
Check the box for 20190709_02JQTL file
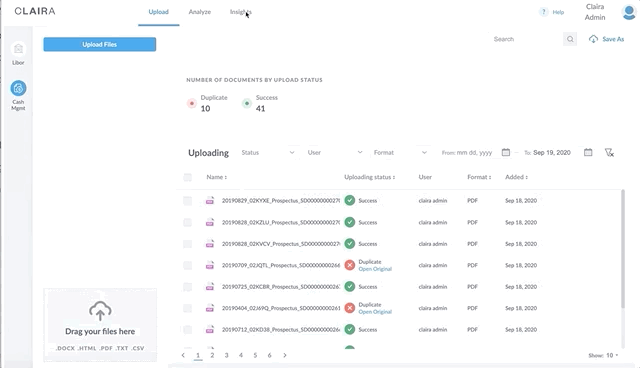pyautogui.click(x=188, y=265)
